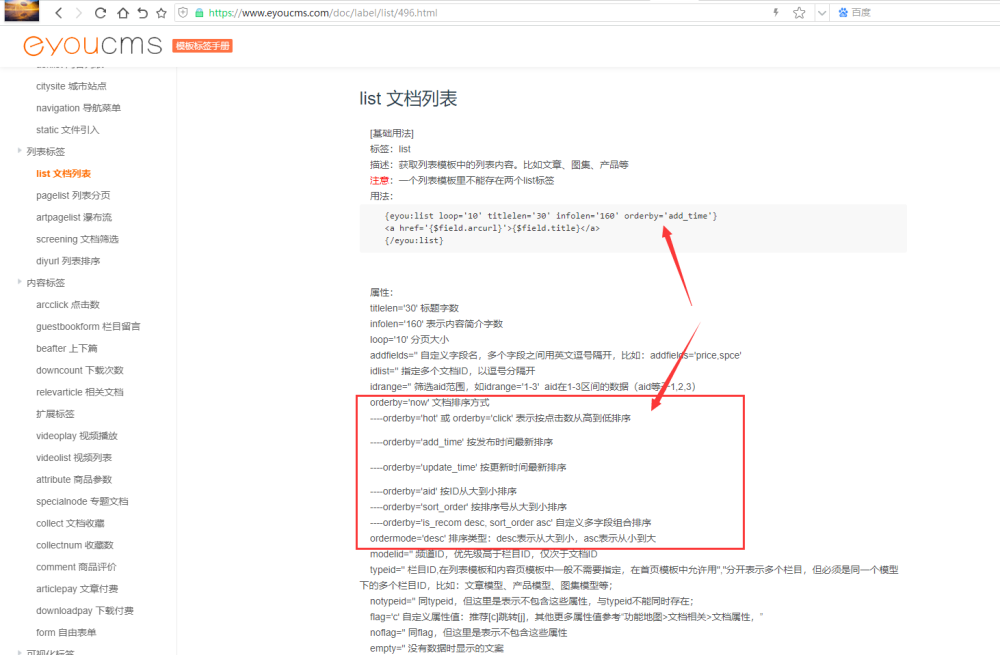This screenshot has height=655, width=1000.
Task: Open videolist 视频列表 entry
Action: click(x=74, y=457)
